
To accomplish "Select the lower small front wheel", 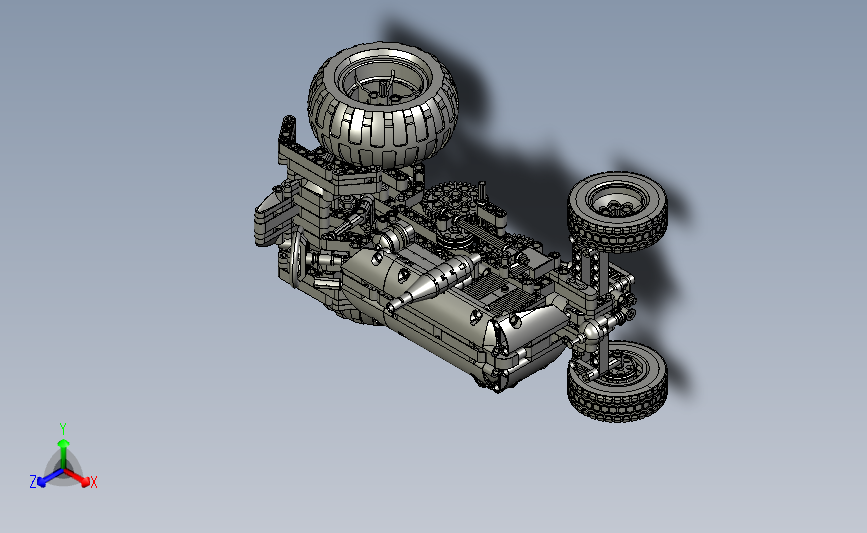I will point(618,382).
